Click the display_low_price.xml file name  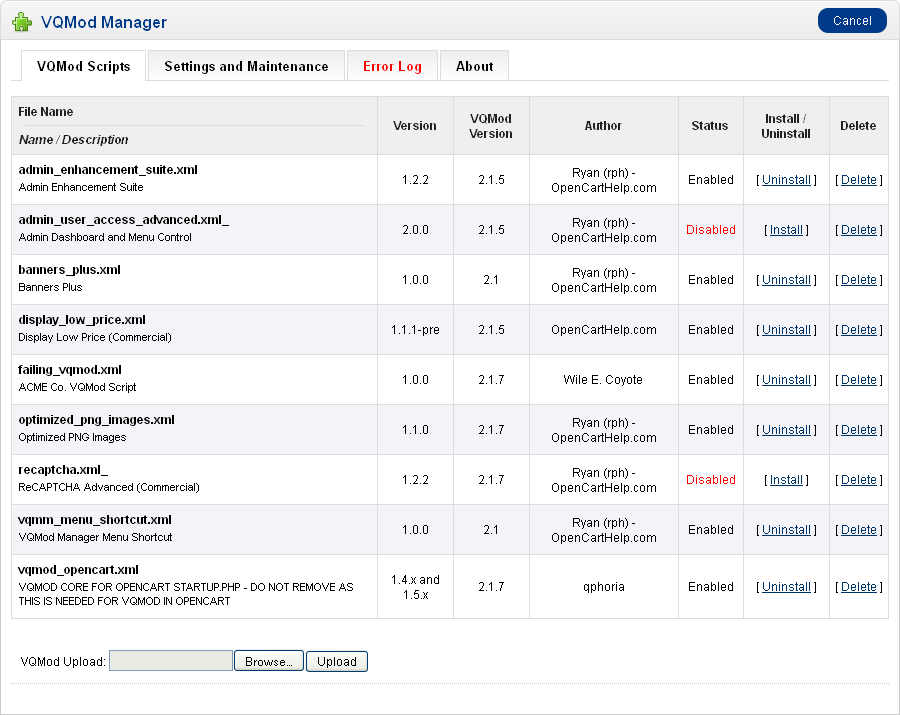(82, 320)
